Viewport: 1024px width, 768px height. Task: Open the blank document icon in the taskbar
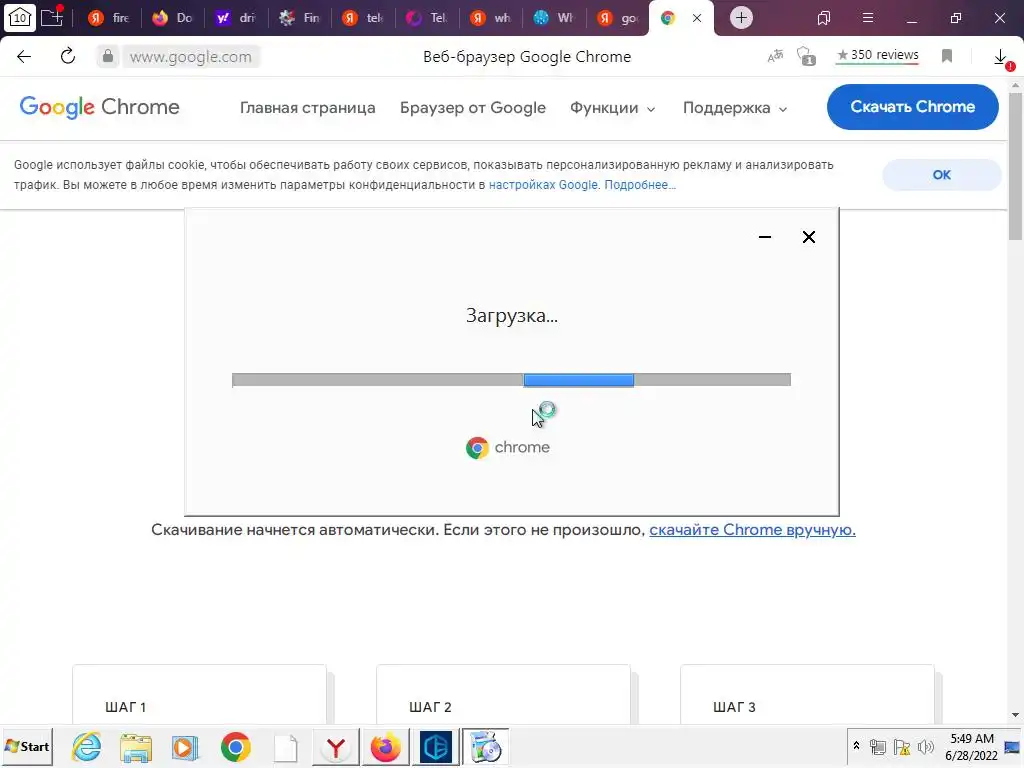[x=285, y=747]
